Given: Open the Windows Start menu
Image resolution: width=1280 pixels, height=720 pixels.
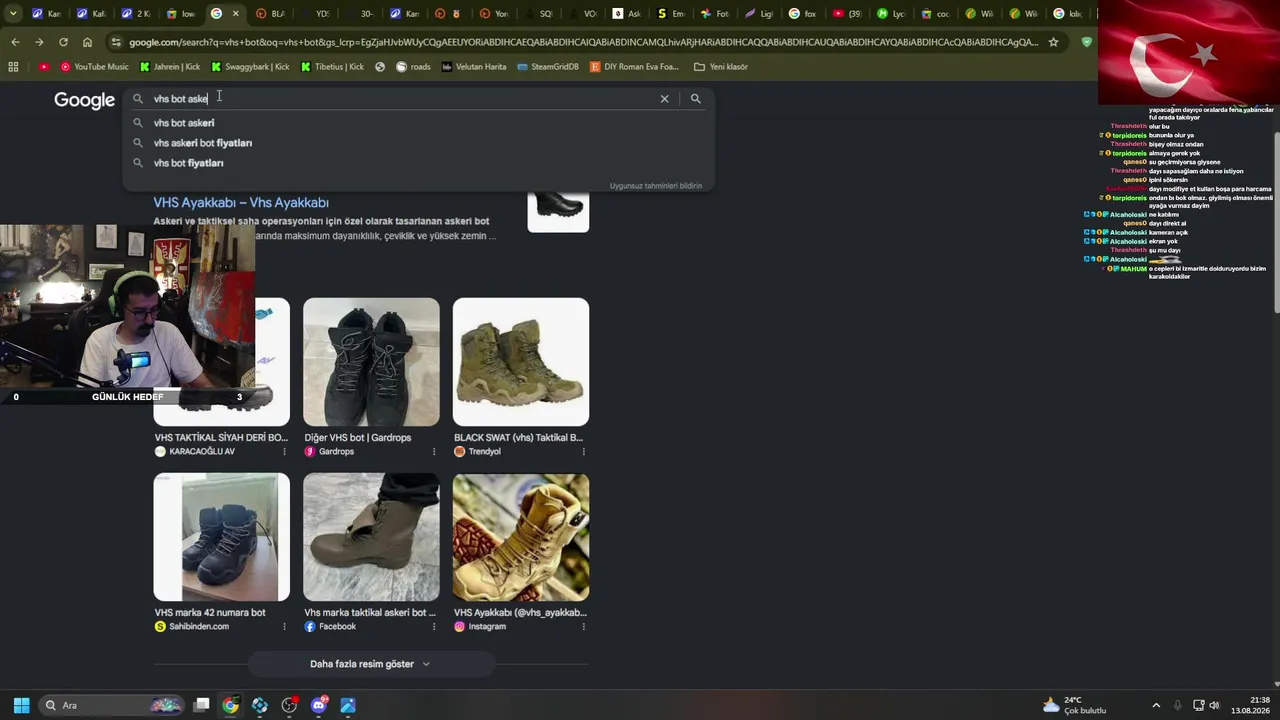Looking at the screenshot, I should 21,705.
